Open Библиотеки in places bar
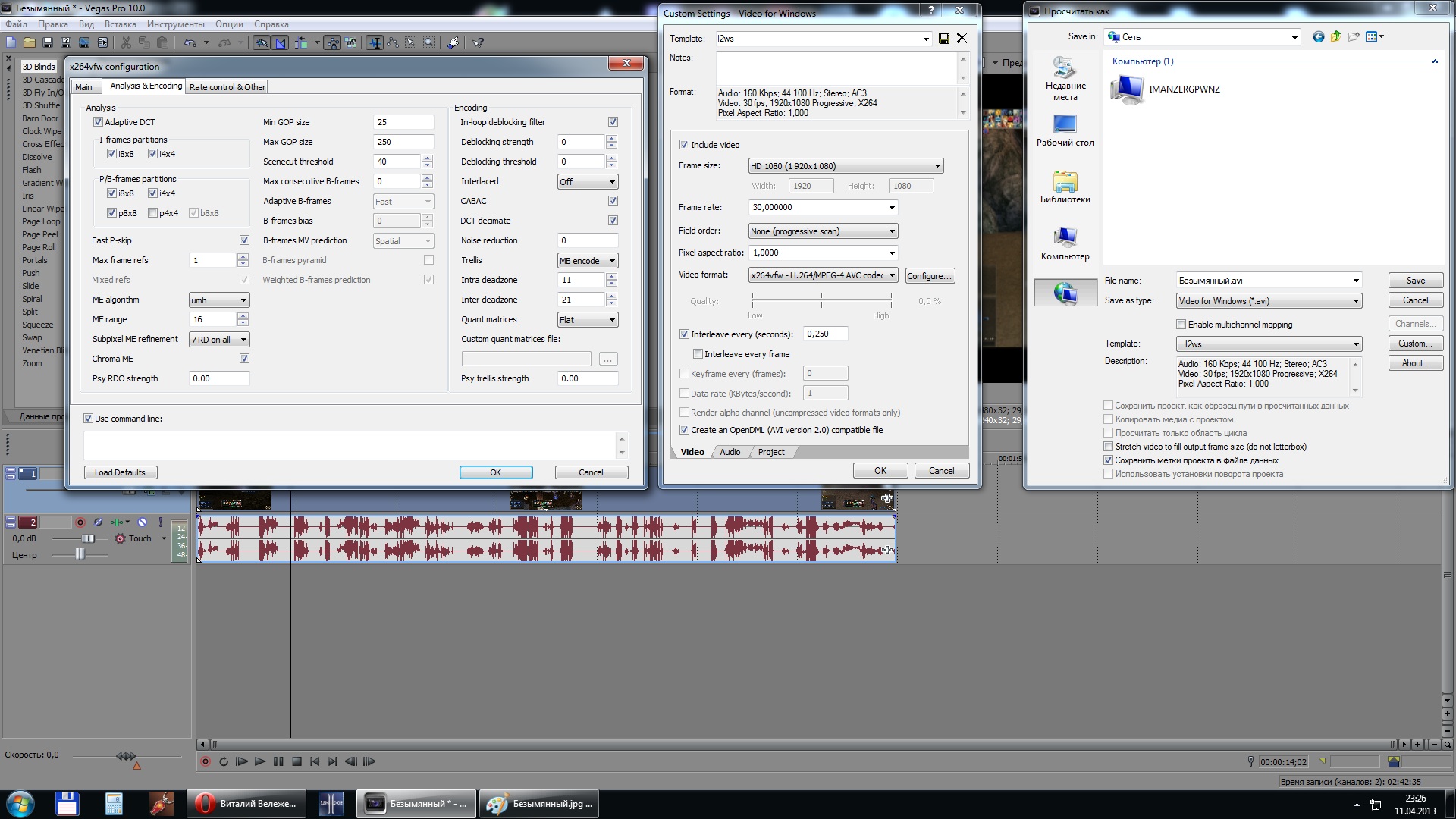Image resolution: width=1456 pixels, height=819 pixels. [x=1065, y=187]
